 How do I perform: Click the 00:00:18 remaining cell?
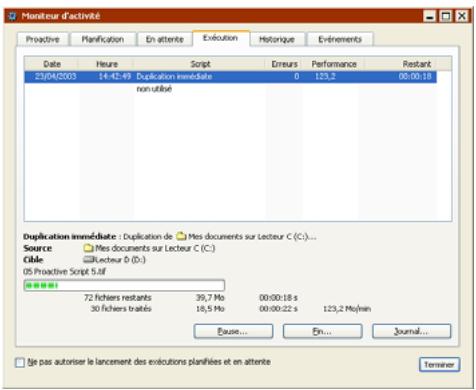[x=415, y=77]
